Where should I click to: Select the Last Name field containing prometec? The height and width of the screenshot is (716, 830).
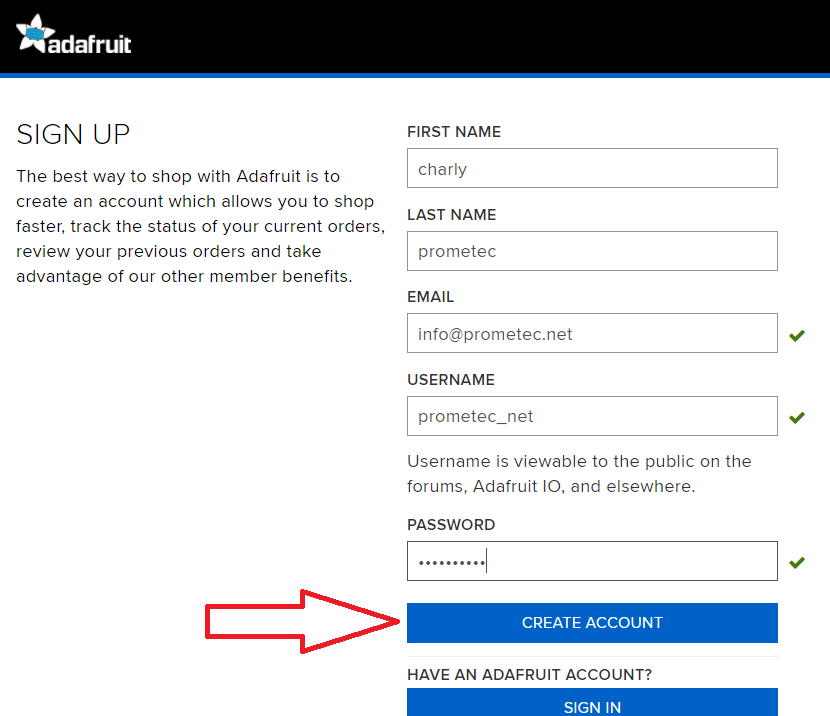click(592, 251)
